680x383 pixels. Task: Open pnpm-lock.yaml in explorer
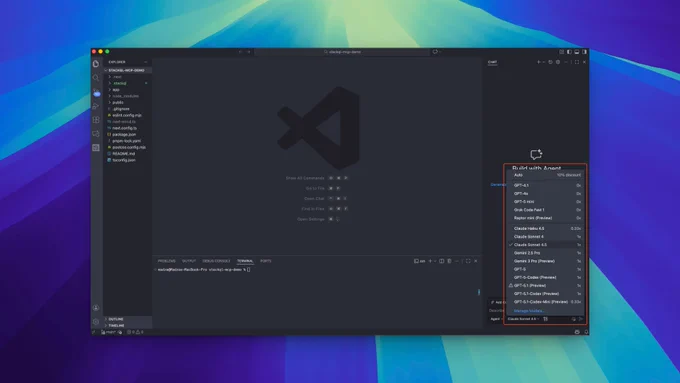128,141
